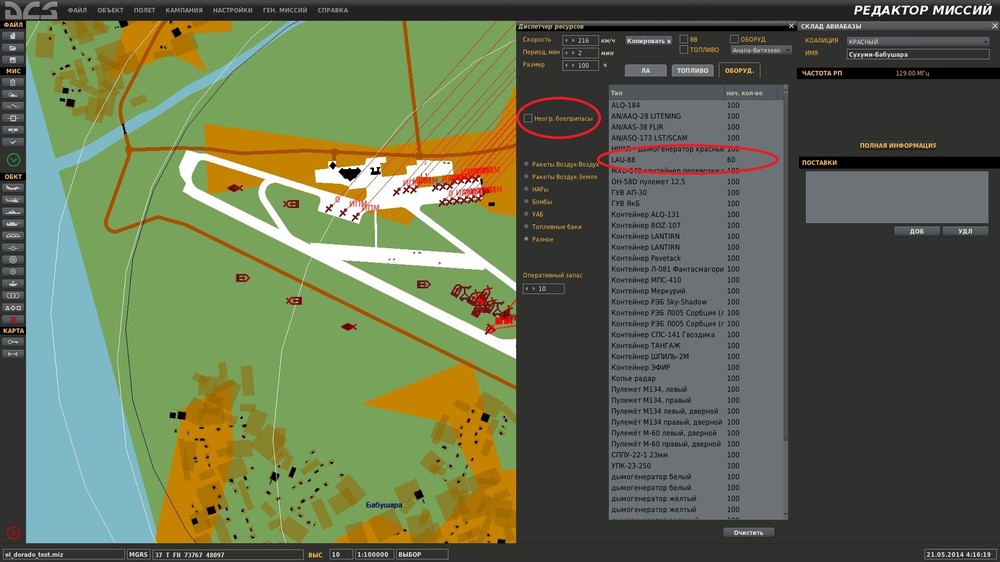Switch to the ЛА tab
Image resolution: width=1000 pixels, height=562 pixels.
pos(645,71)
